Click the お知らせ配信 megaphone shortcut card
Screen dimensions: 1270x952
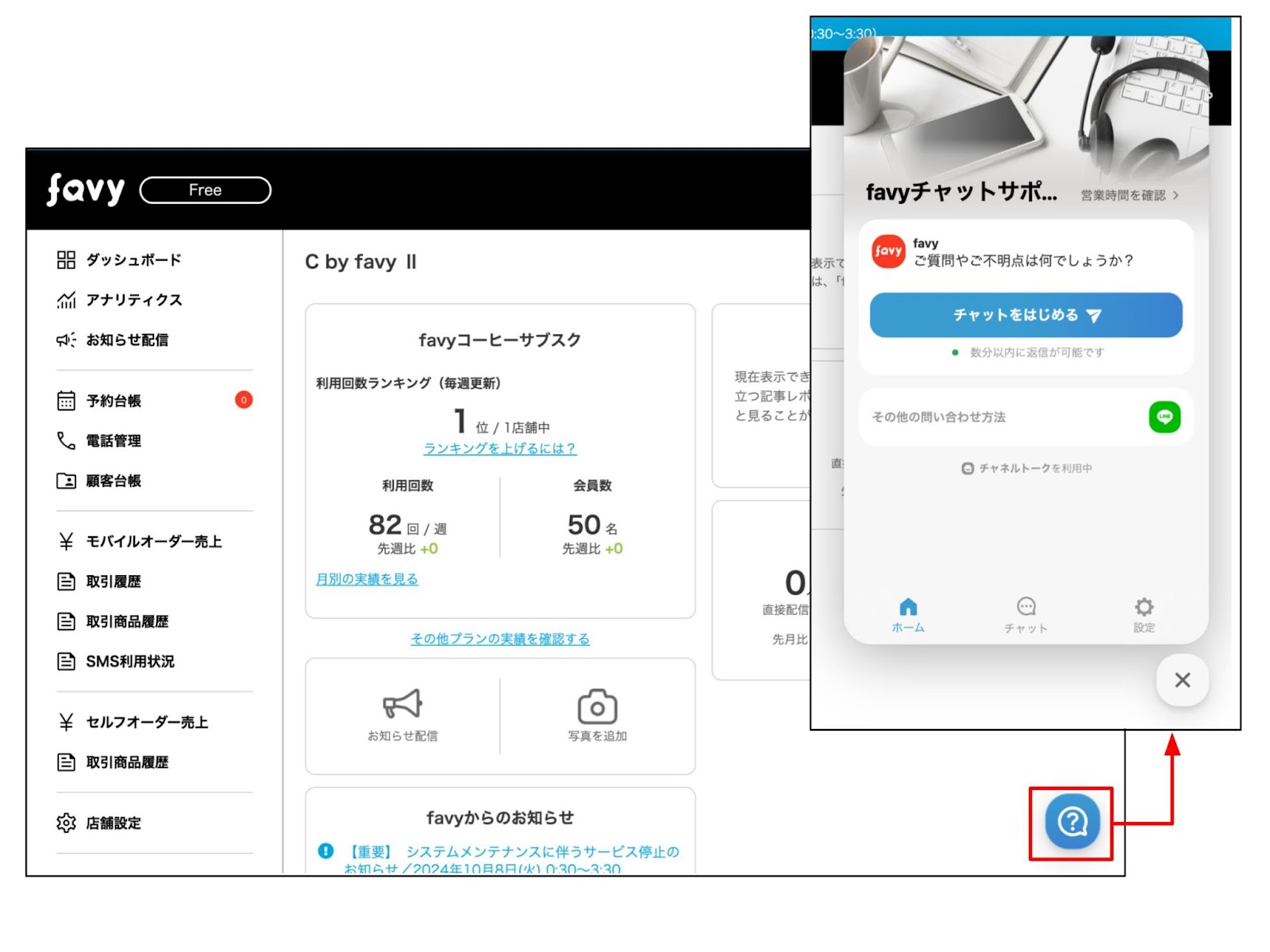point(402,716)
